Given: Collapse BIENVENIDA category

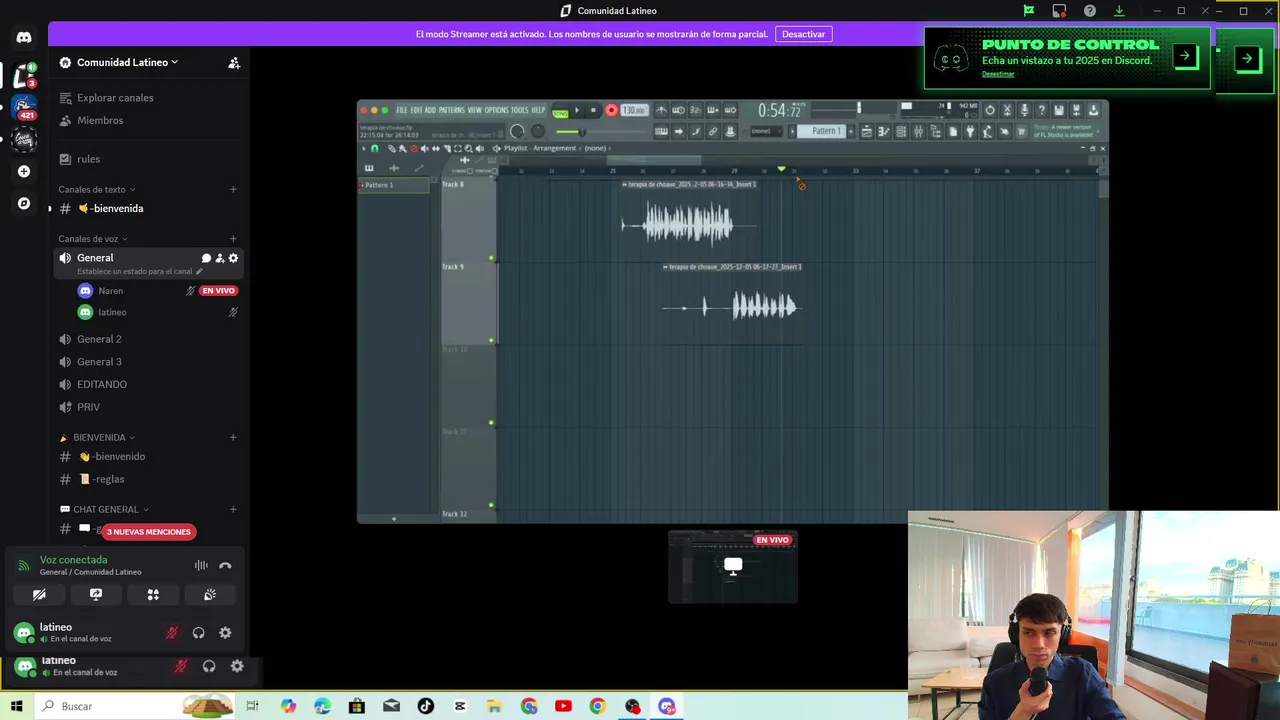Looking at the screenshot, I should point(99,437).
